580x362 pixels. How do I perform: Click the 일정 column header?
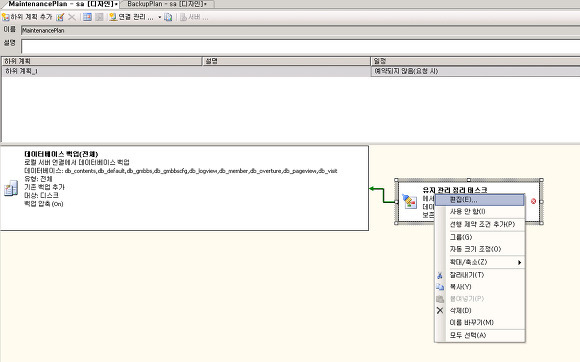475,61
